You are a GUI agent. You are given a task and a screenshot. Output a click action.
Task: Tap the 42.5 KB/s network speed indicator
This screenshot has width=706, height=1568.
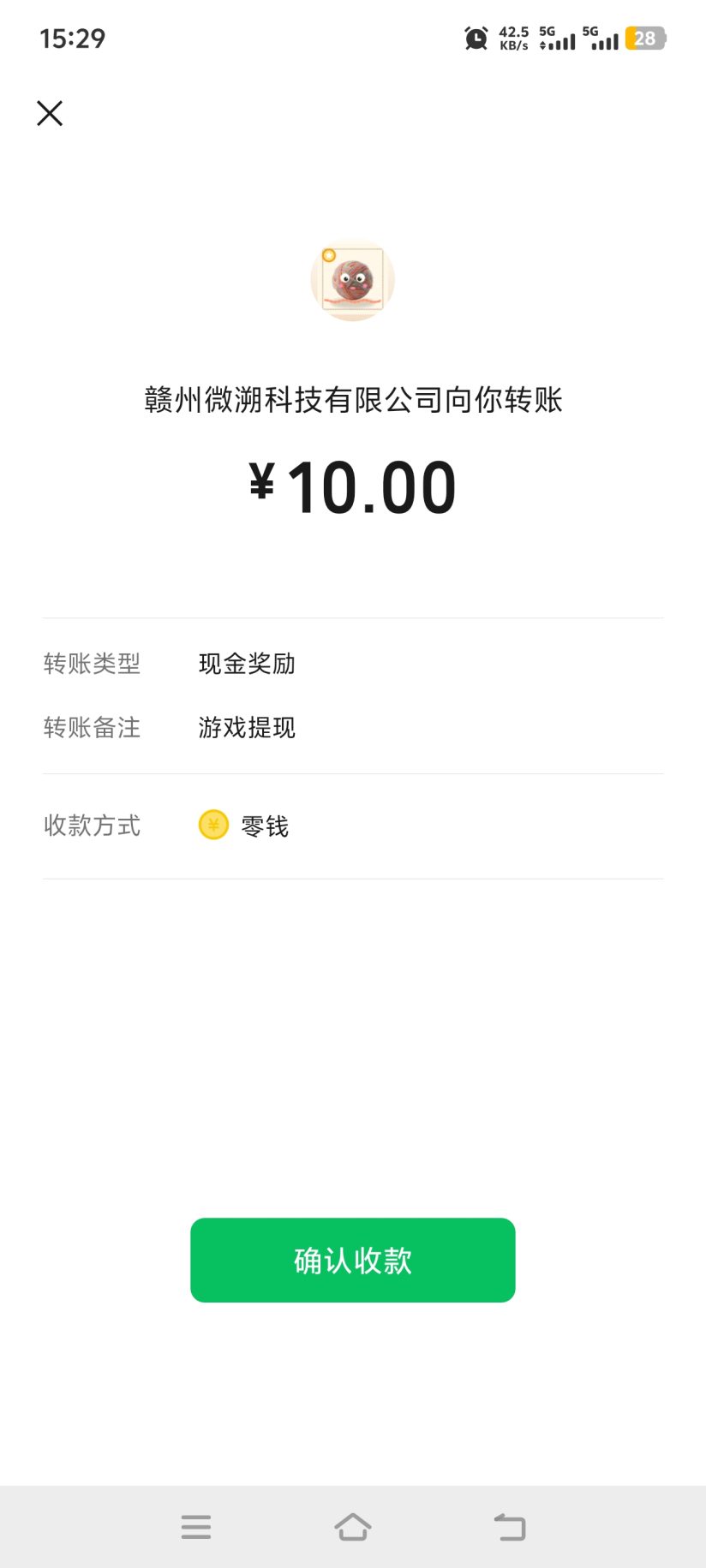(514, 39)
